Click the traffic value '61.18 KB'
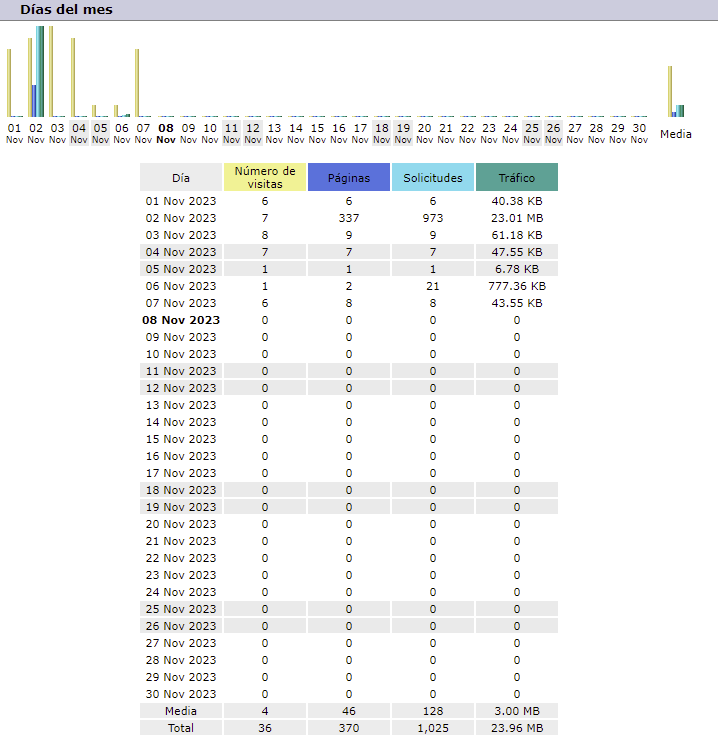 pyautogui.click(x=517, y=235)
